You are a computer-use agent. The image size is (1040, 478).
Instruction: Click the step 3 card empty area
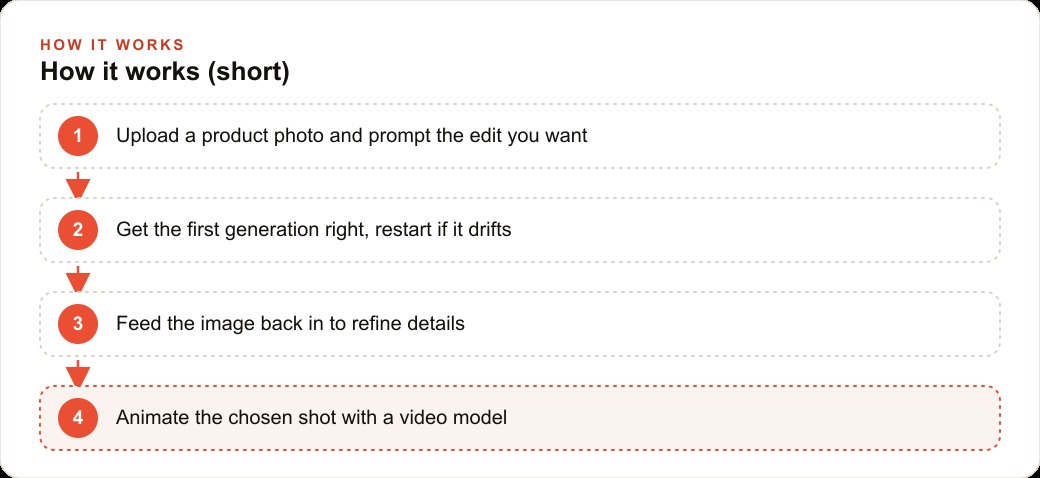point(730,324)
